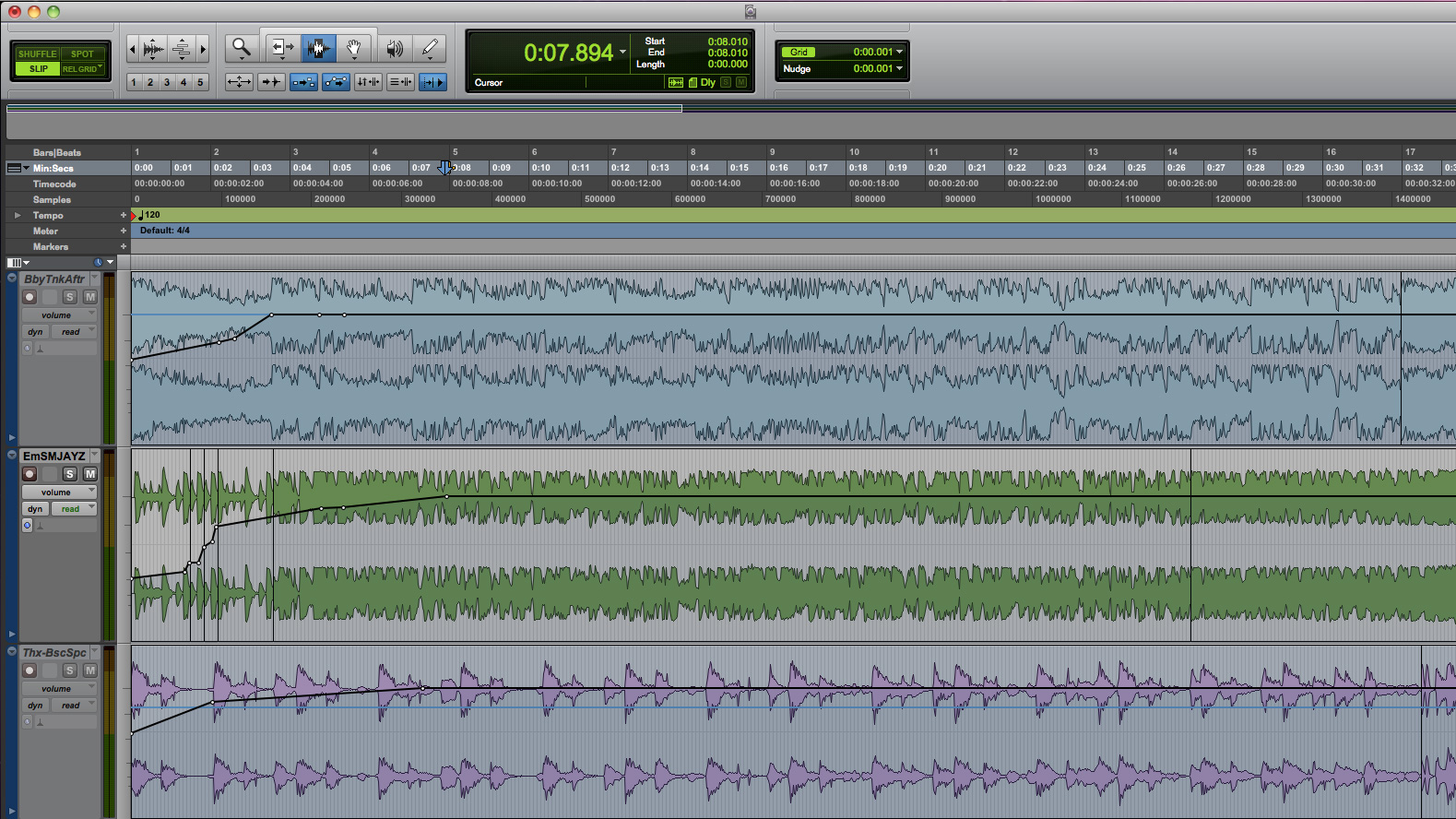Click the universe view scroll bar

tap(344, 108)
